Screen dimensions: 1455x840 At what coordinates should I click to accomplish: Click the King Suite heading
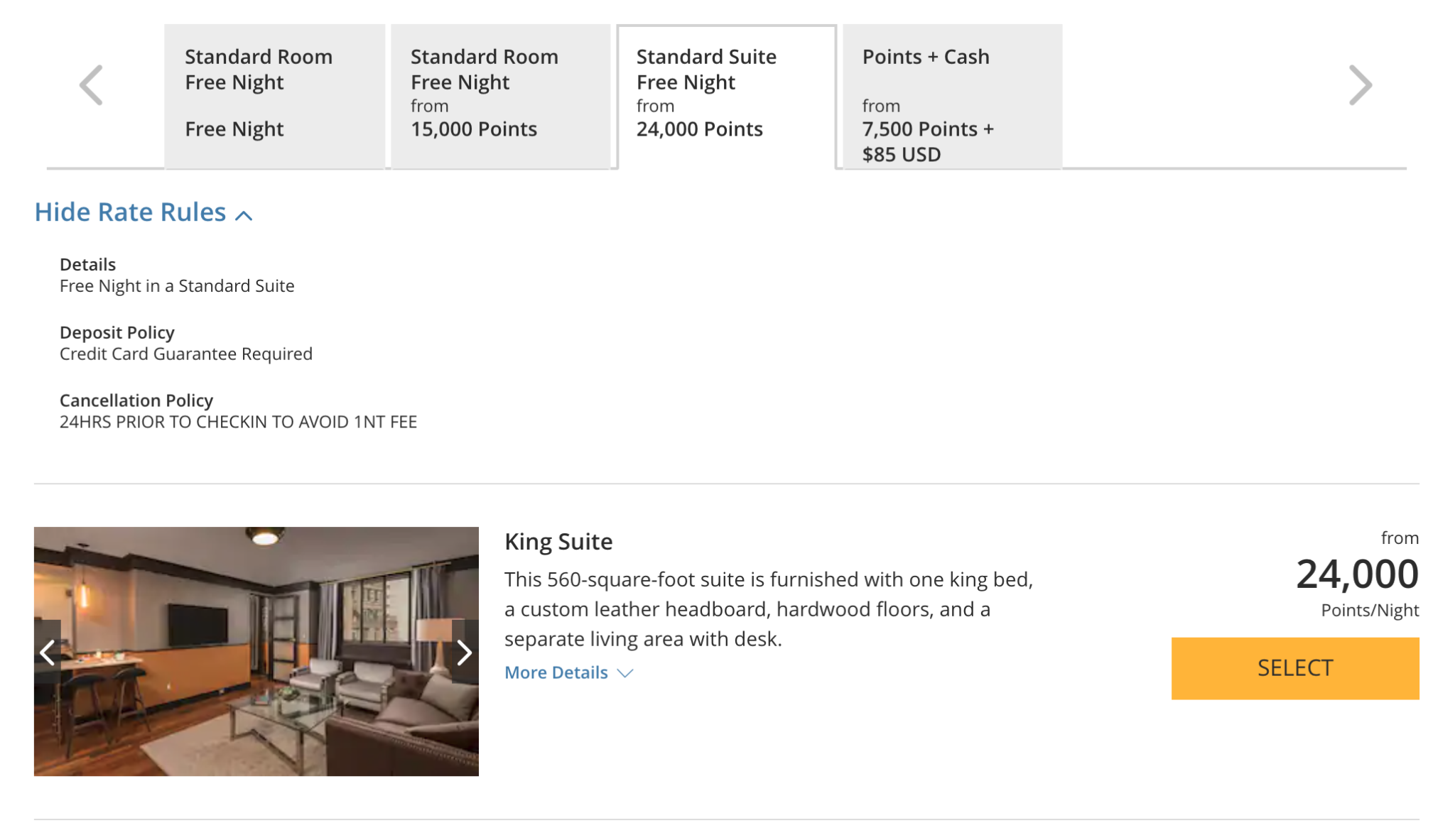tap(558, 541)
